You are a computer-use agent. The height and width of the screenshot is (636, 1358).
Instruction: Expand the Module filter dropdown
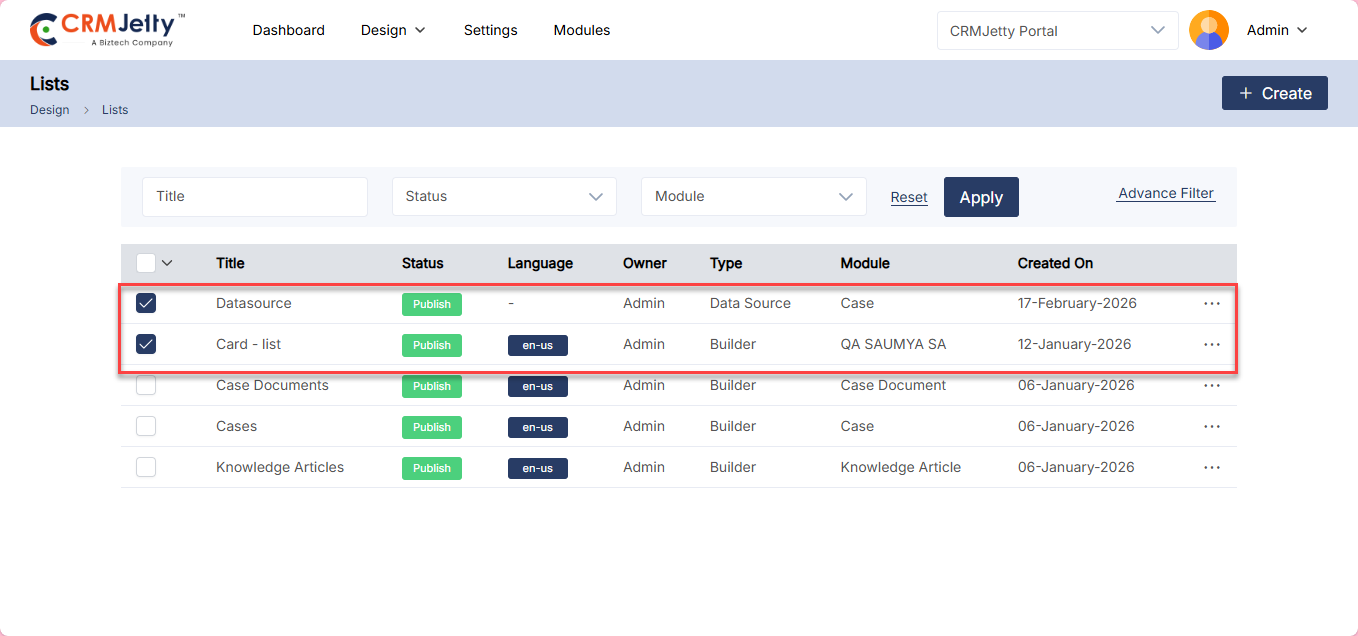coord(753,197)
